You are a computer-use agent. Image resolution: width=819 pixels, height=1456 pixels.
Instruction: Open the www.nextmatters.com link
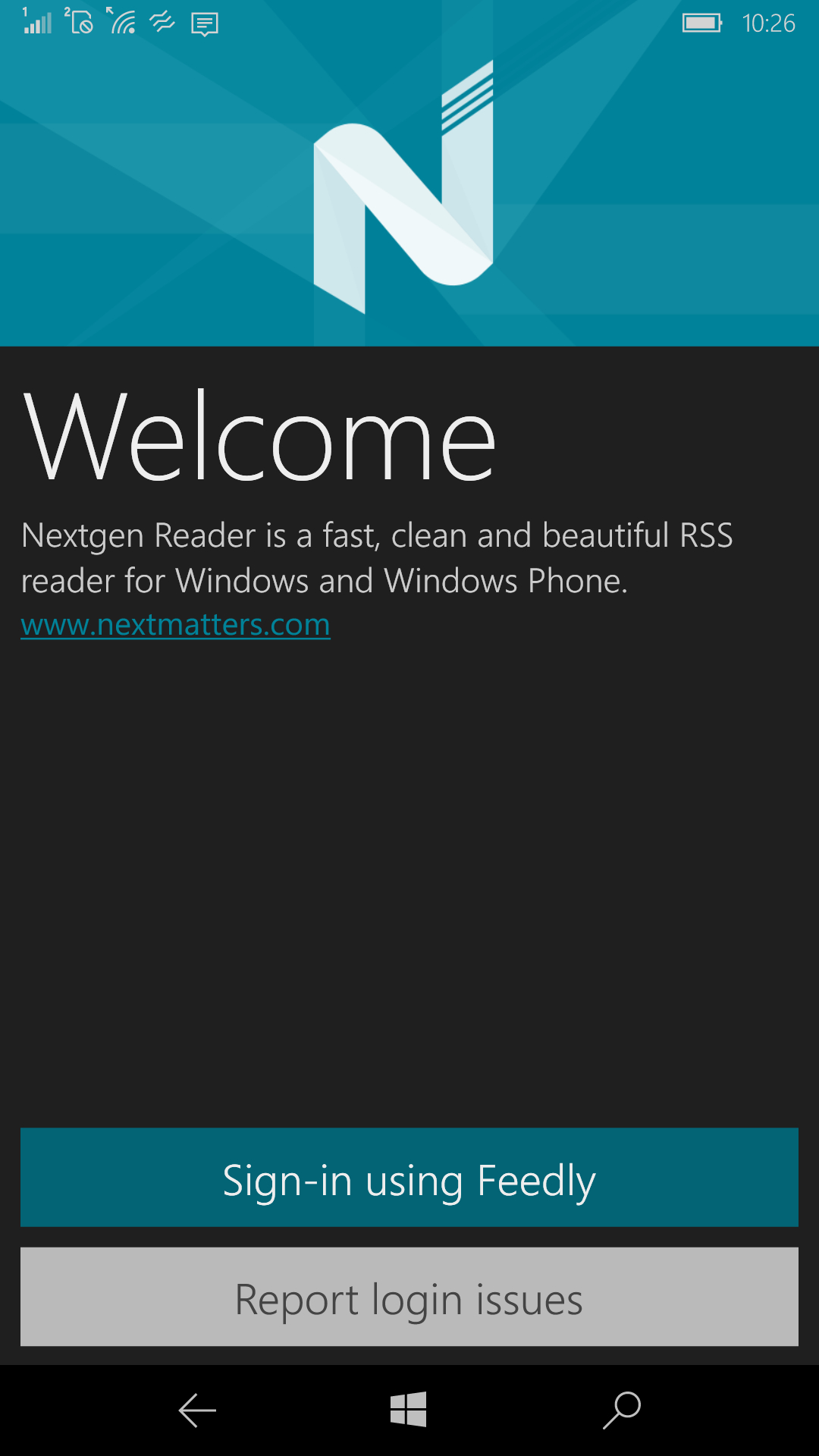click(176, 625)
